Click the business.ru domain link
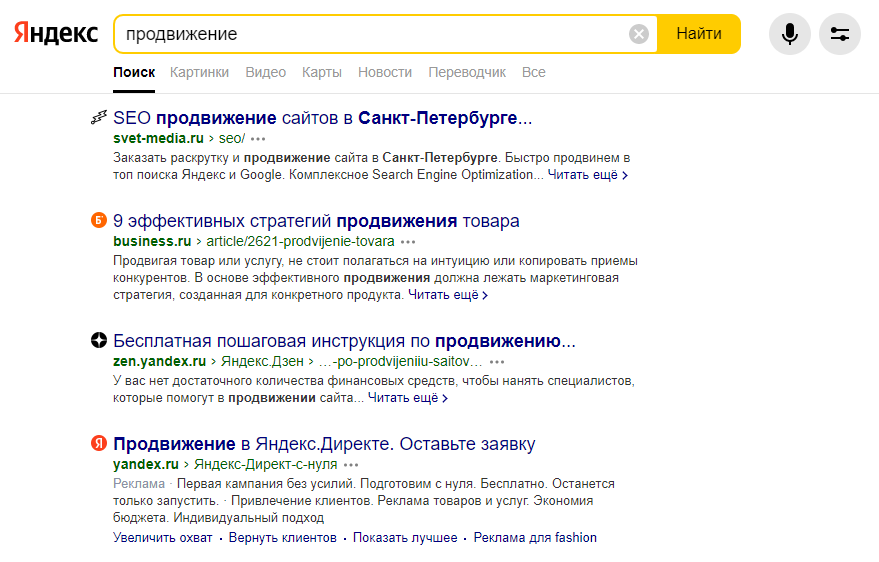 (x=152, y=241)
